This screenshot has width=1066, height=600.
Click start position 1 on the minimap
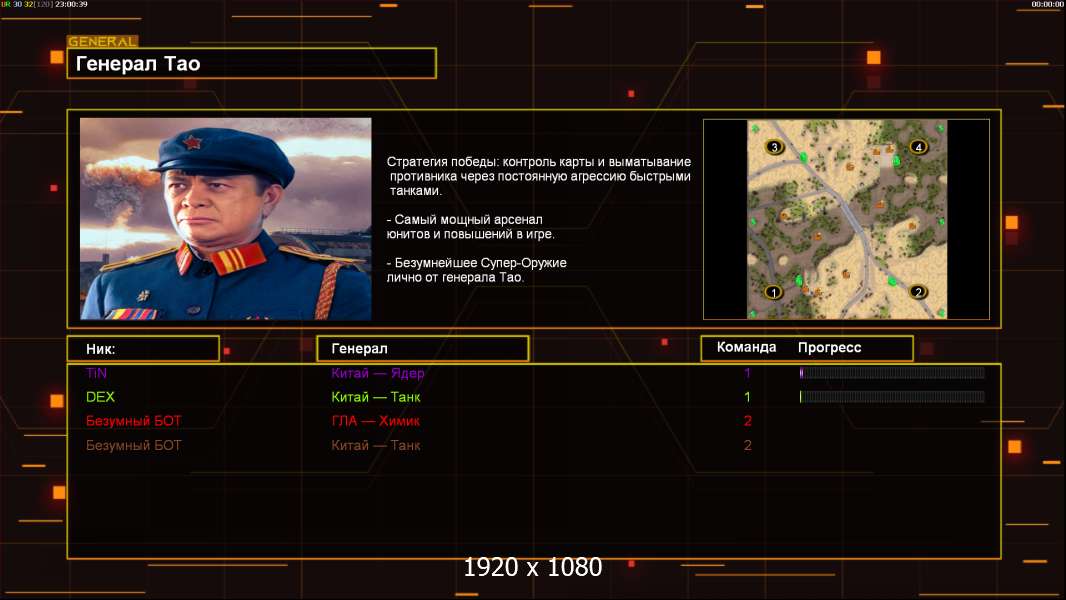tap(772, 293)
